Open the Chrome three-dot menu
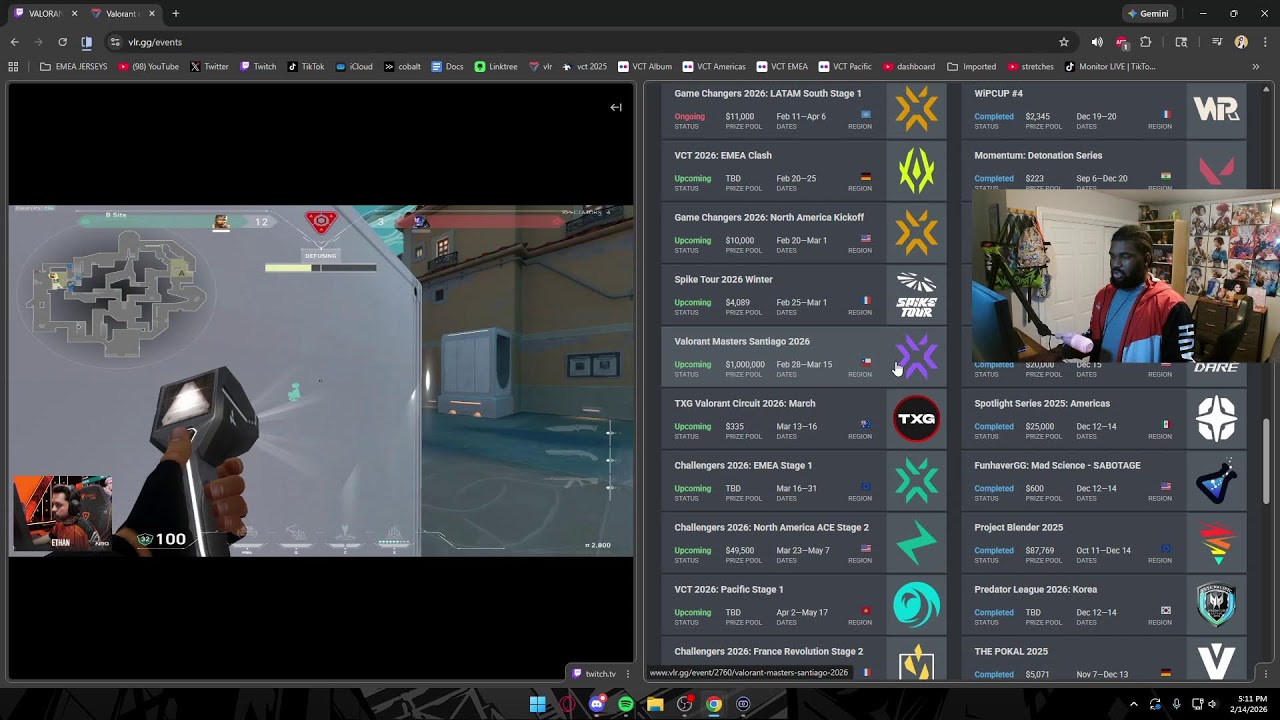Screen dimensions: 1280x720 click(x=1265, y=42)
